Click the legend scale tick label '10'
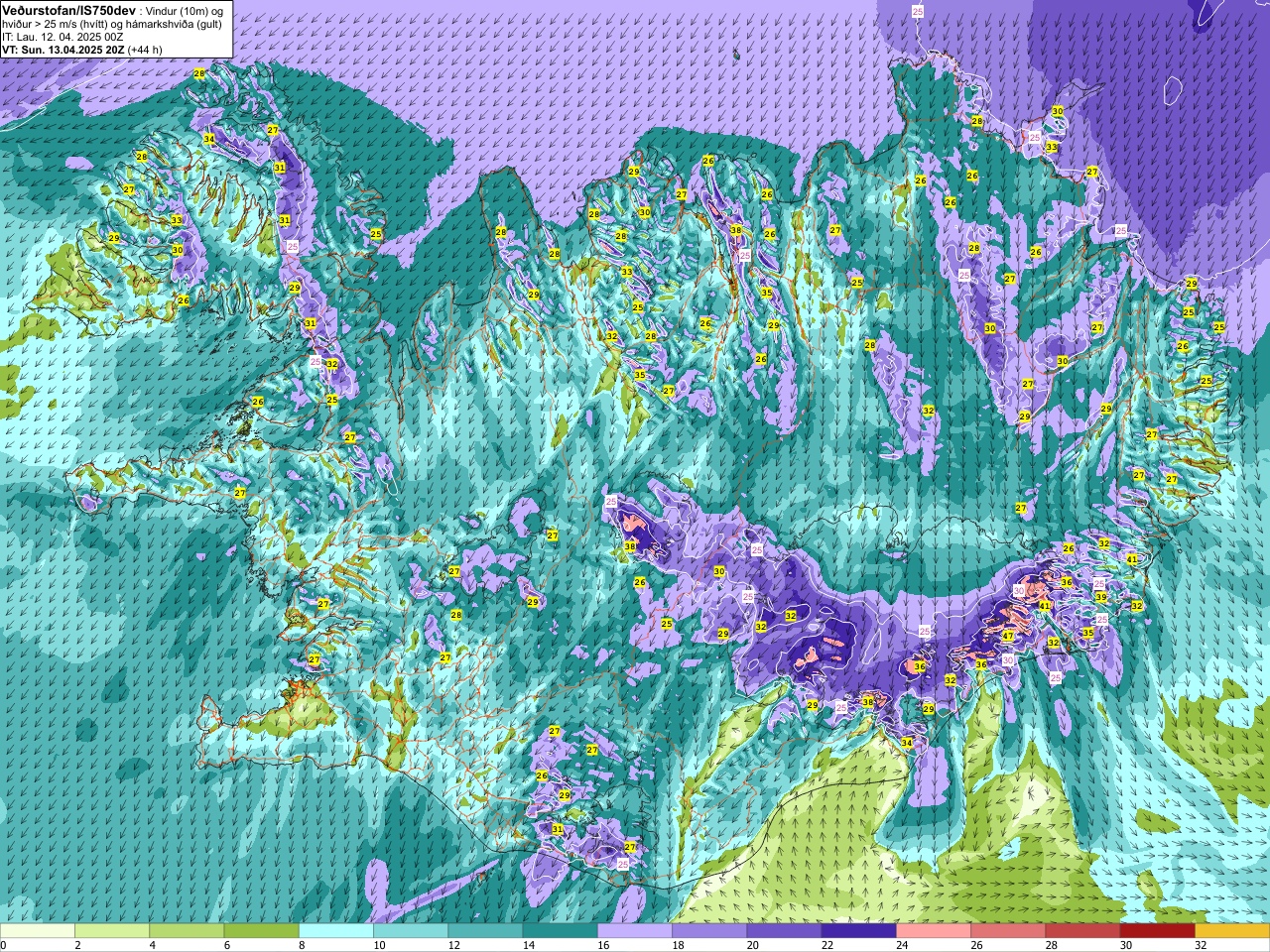The width and height of the screenshot is (1270, 952). click(379, 946)
